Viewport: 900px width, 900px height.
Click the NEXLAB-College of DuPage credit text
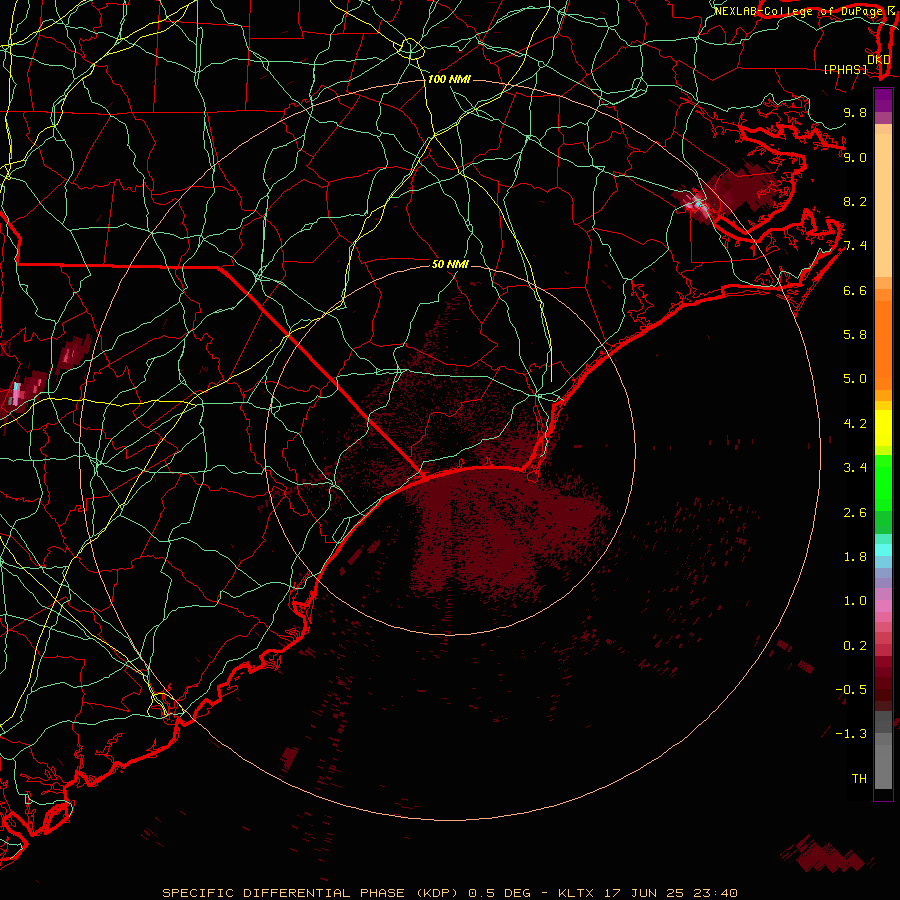(798, 11)
